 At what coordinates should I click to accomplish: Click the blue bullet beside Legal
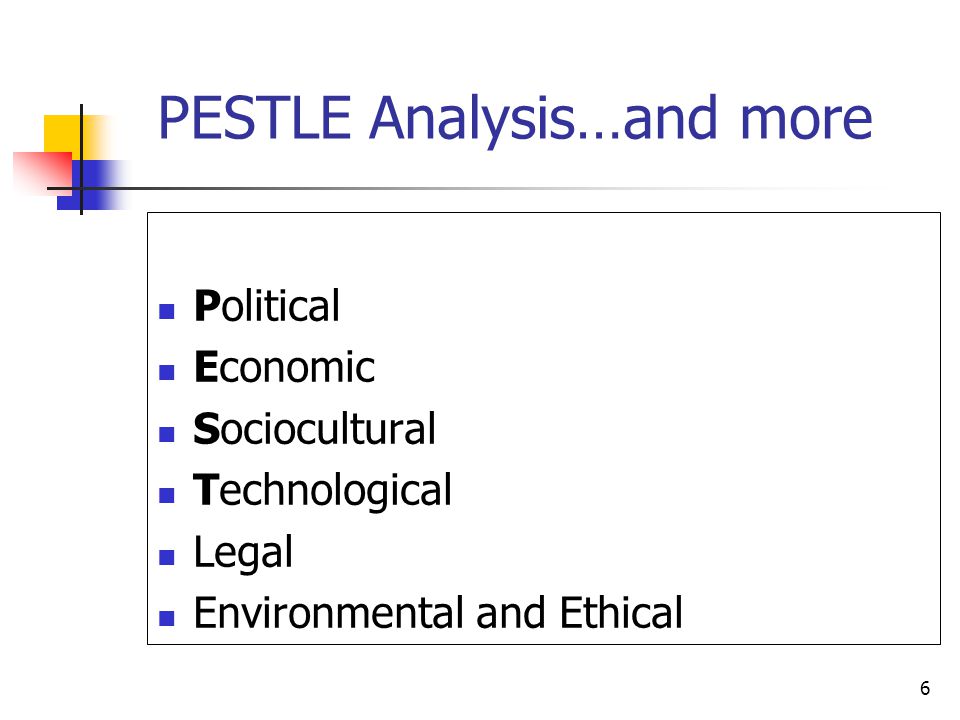coord(167,557)
